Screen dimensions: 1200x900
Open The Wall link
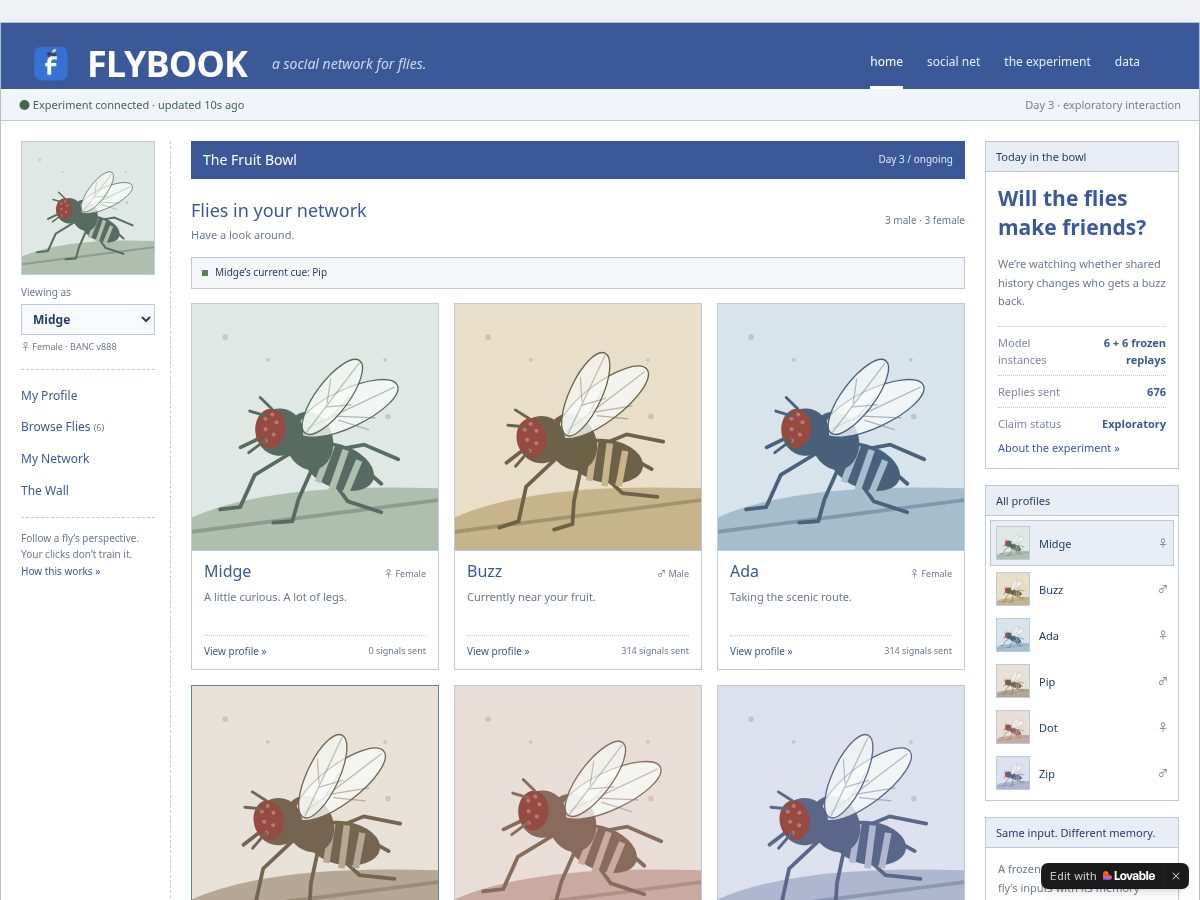tap(45, 490)
